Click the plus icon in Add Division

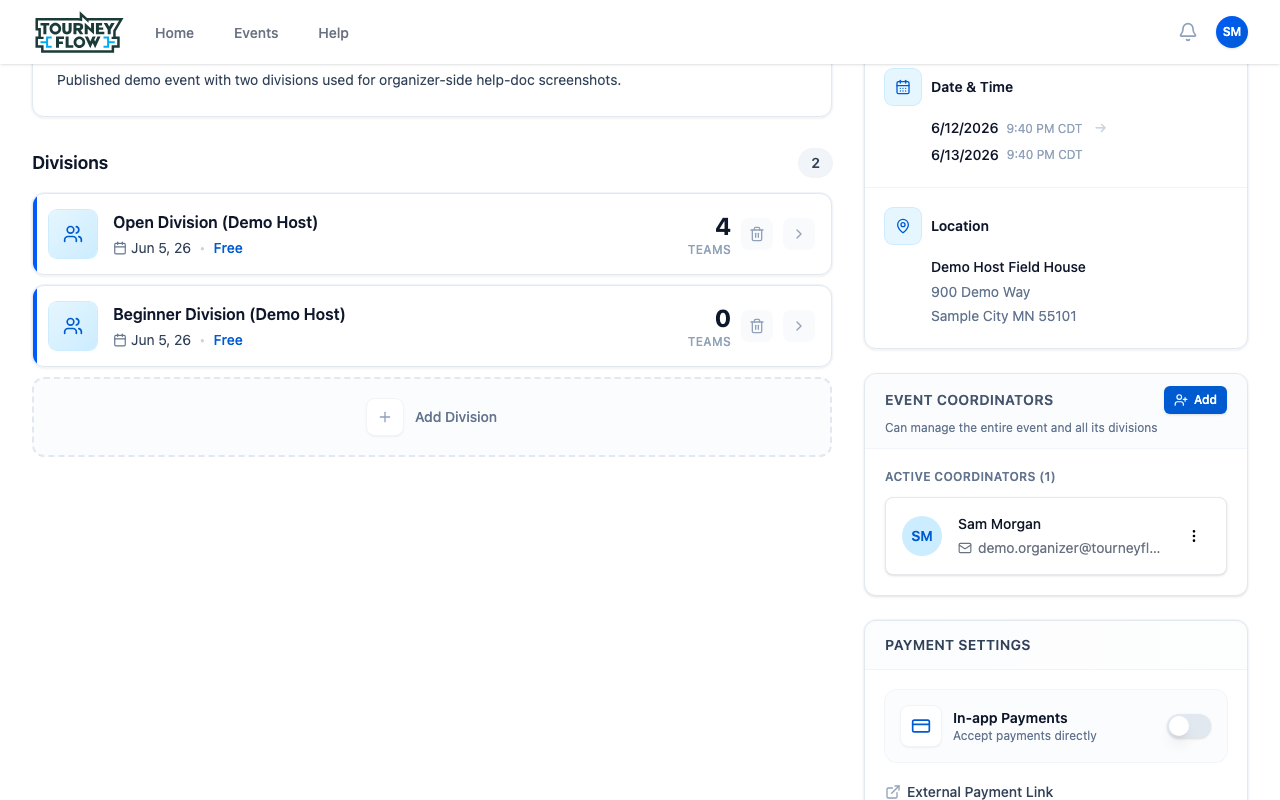pos(385,417)
